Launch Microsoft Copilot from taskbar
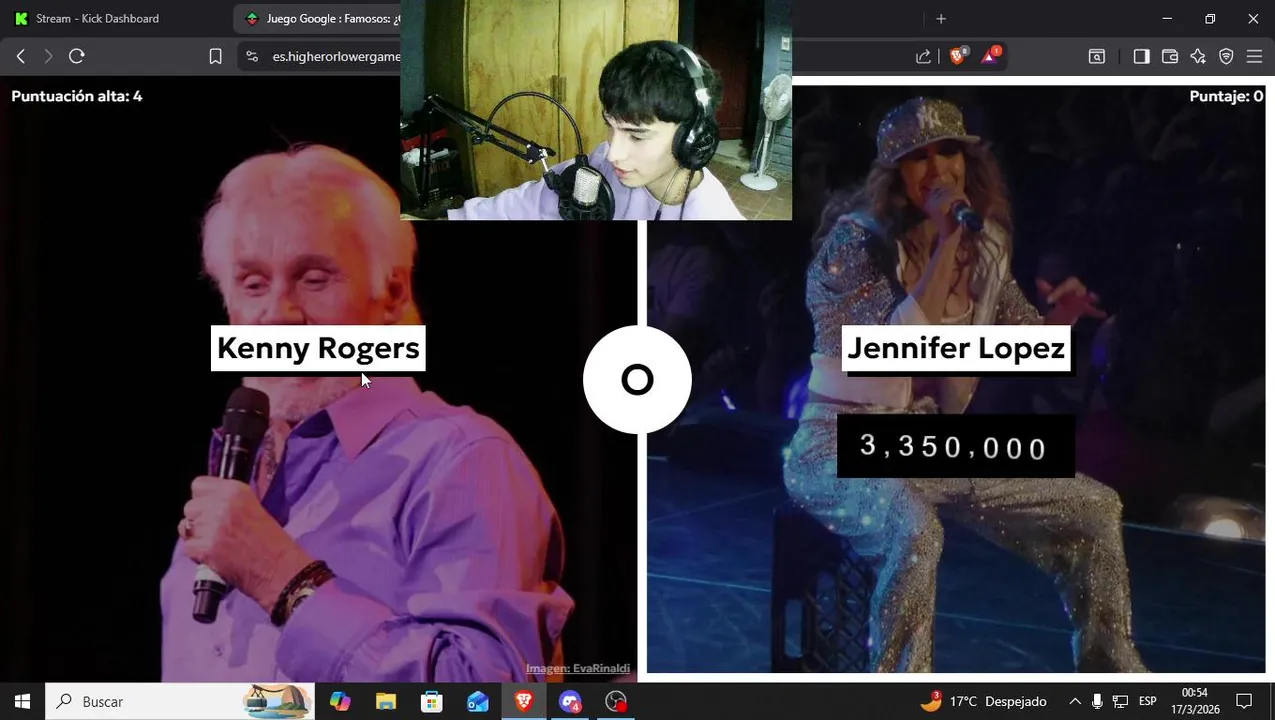The image size is (1275, 720). coord(340,701)
